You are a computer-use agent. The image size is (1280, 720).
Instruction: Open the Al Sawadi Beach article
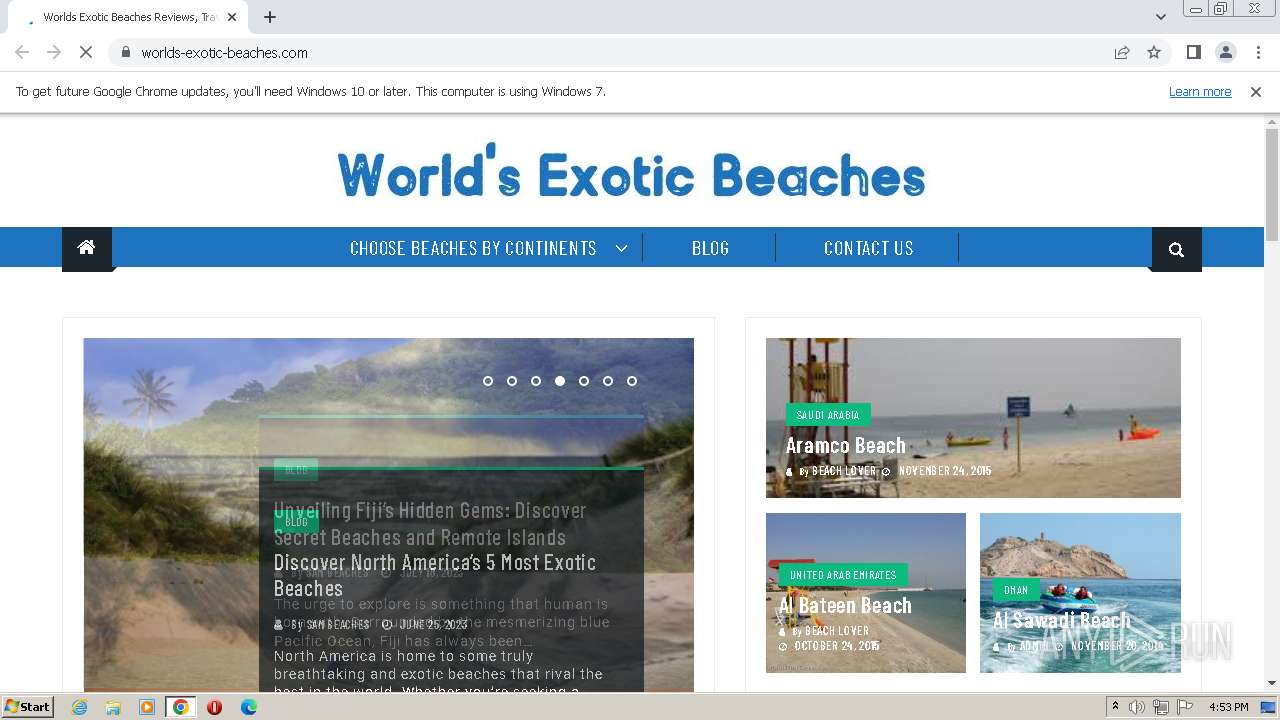1061,620
